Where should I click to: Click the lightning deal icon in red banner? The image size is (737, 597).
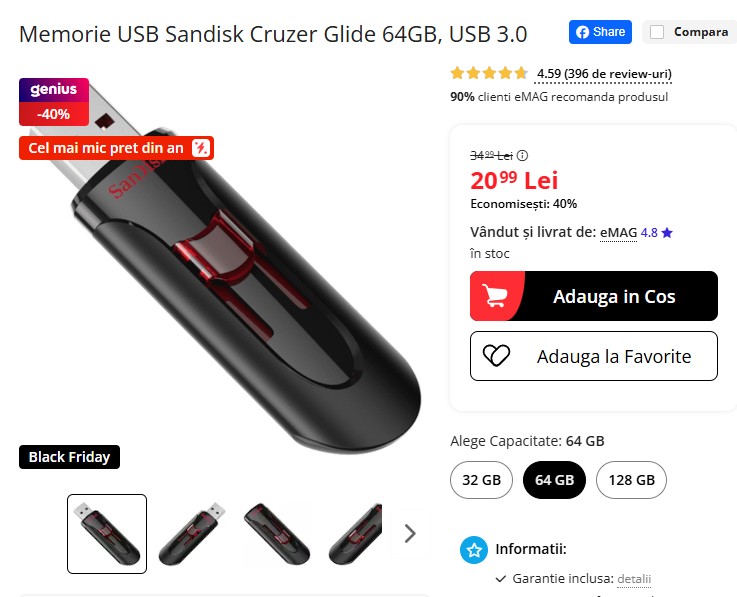[x=201, y=148]
